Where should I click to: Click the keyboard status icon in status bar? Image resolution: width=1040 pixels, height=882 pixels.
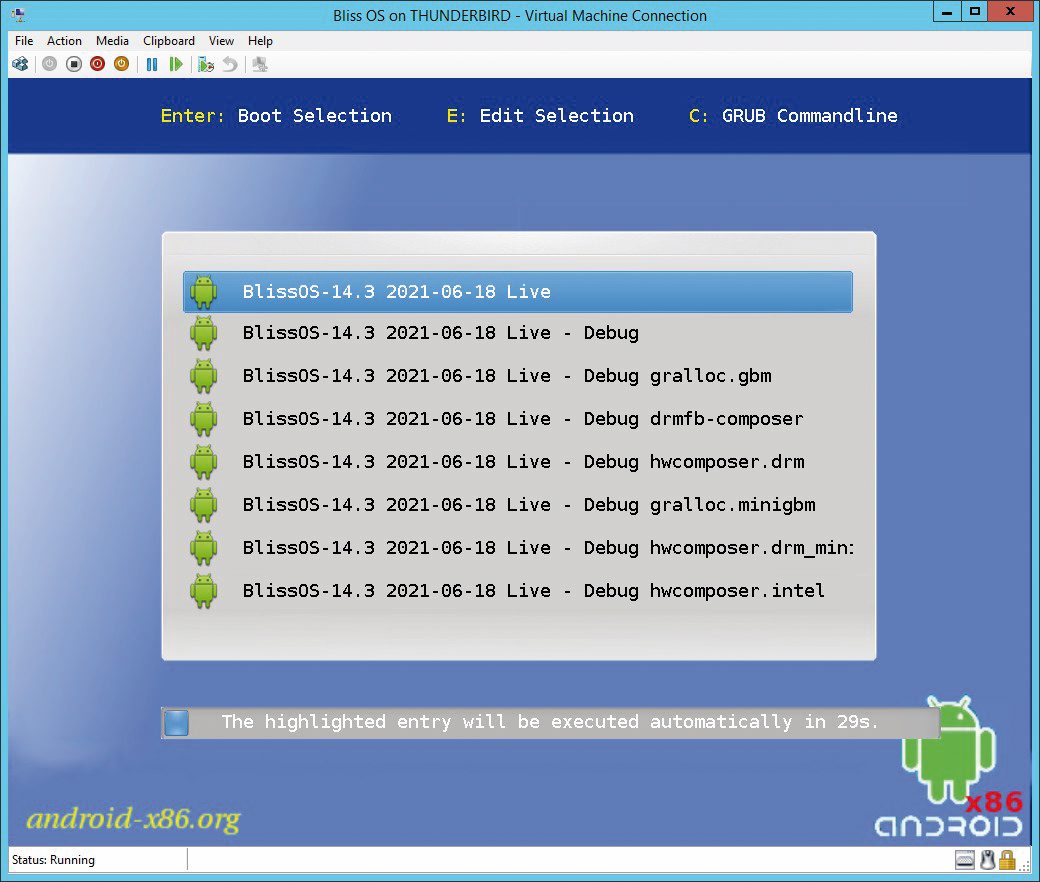pos(965,860)
